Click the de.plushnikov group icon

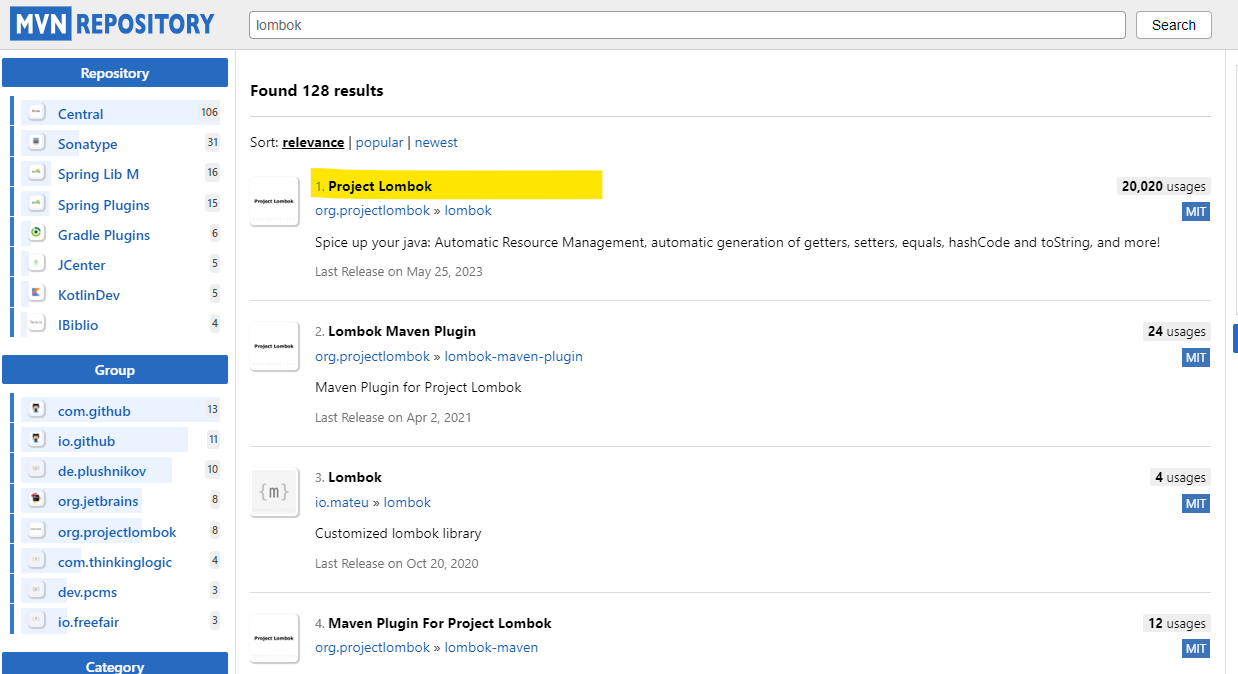36,470
